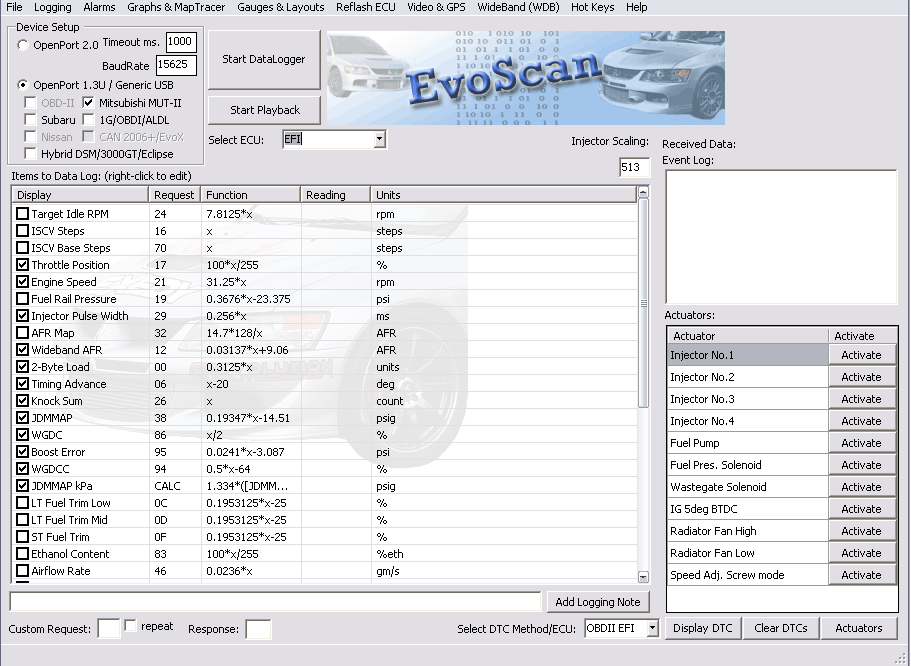Check ISCV Steps logging item
This screenshot has height=666, width=911.
tap(23, 231)
